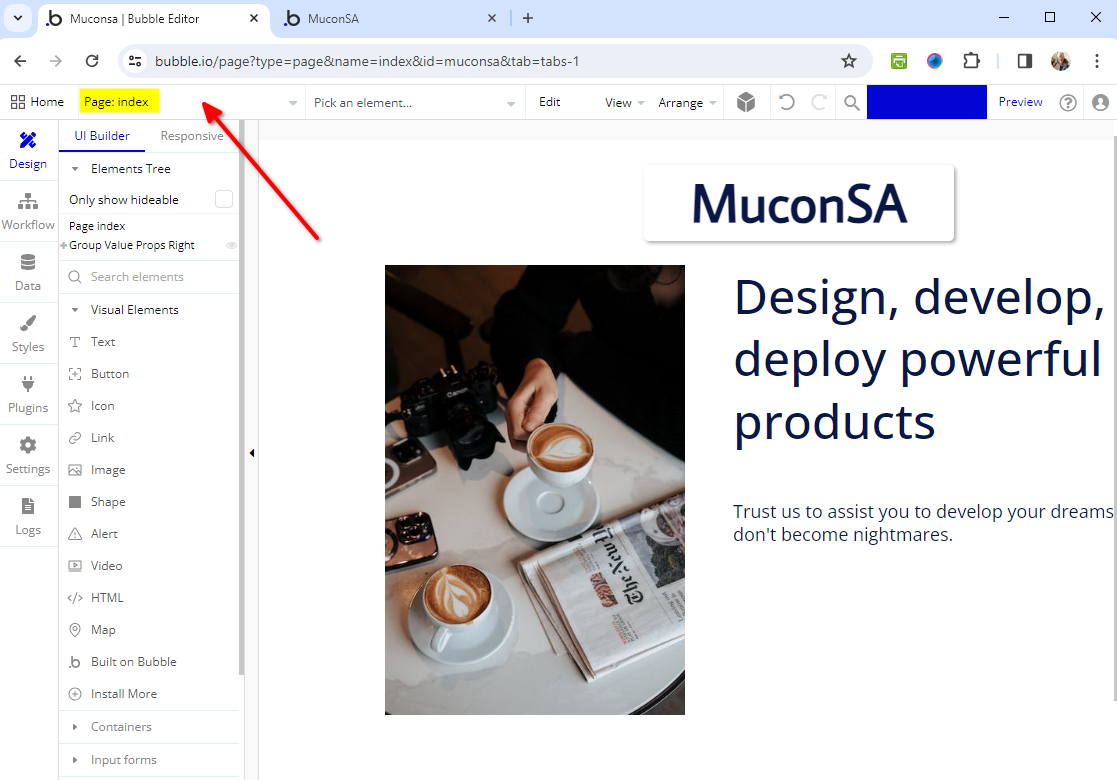The width and height of the screenshot is (1117, 780).
Task: Open the Page: index dropdown
Action: point(190,102)
